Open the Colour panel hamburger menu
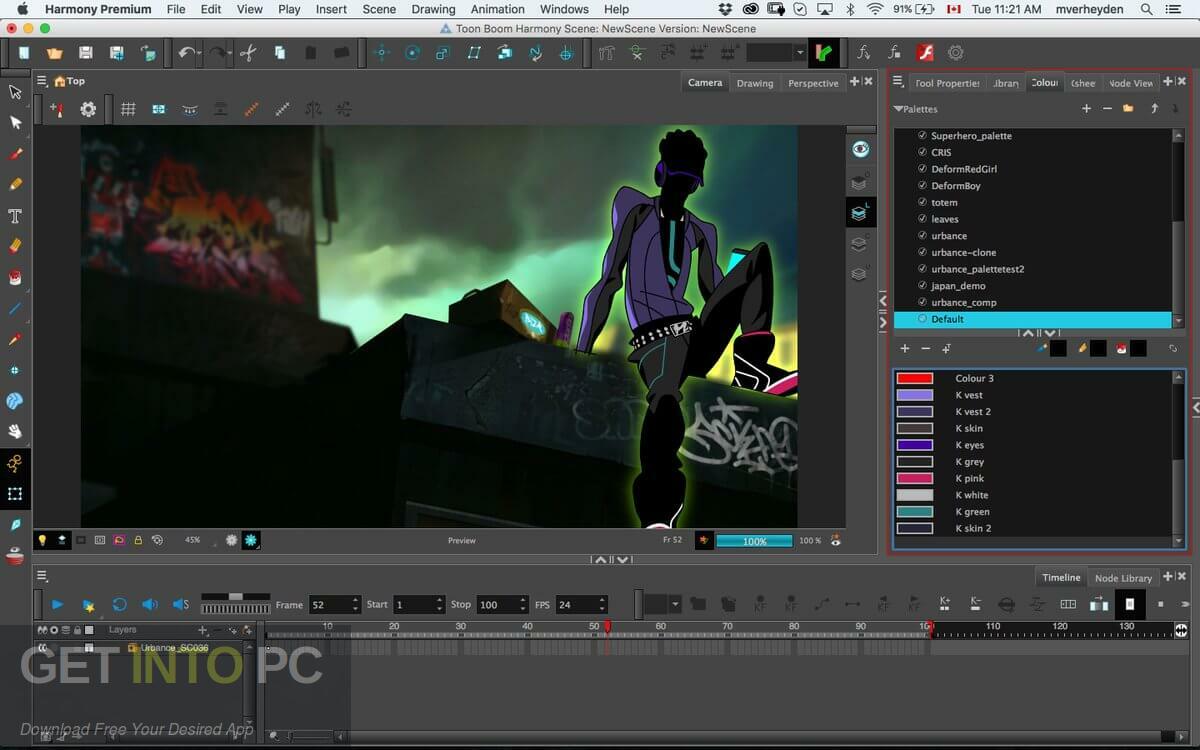 (898, 82)
